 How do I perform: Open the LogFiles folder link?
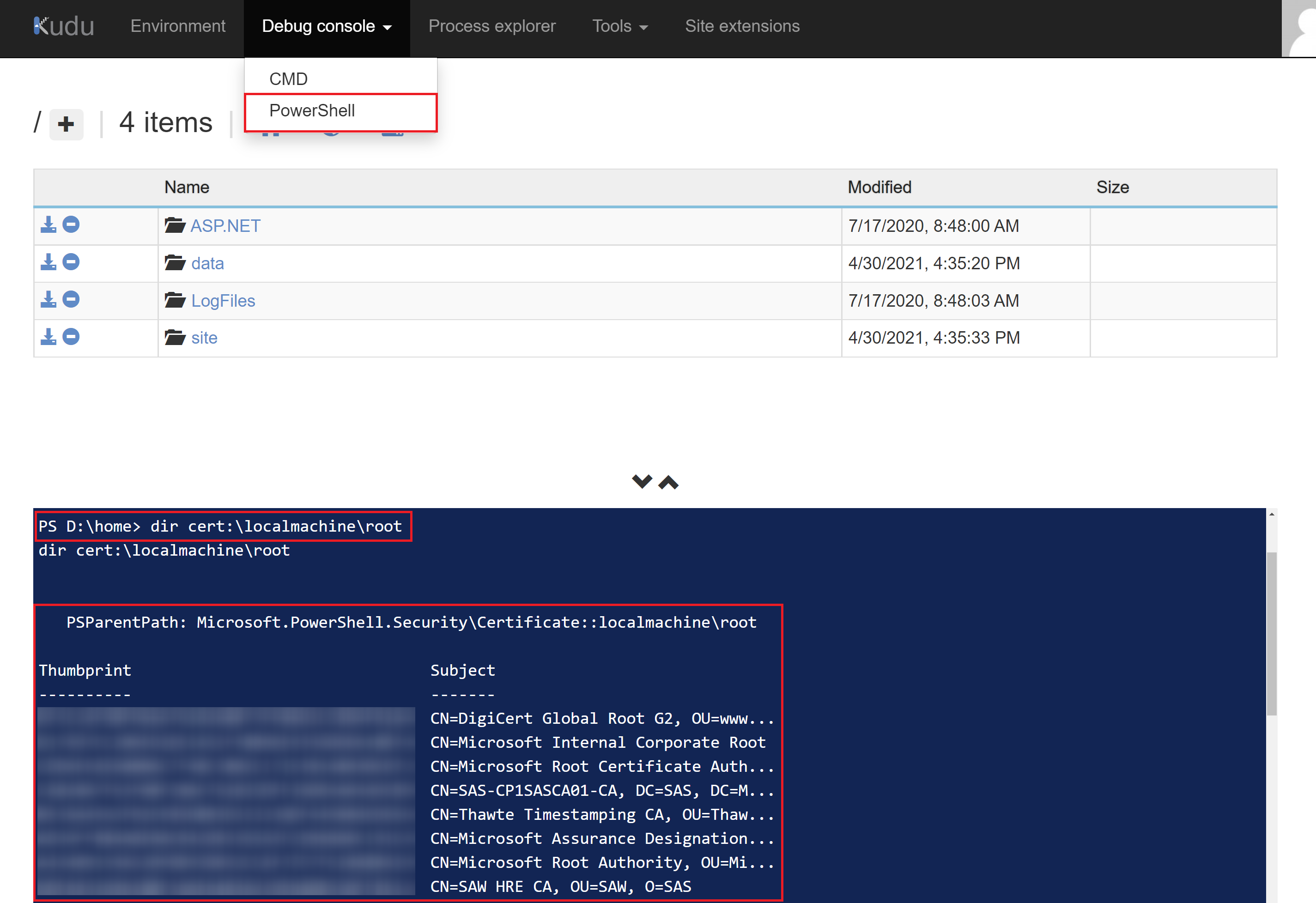coord(223,300)
